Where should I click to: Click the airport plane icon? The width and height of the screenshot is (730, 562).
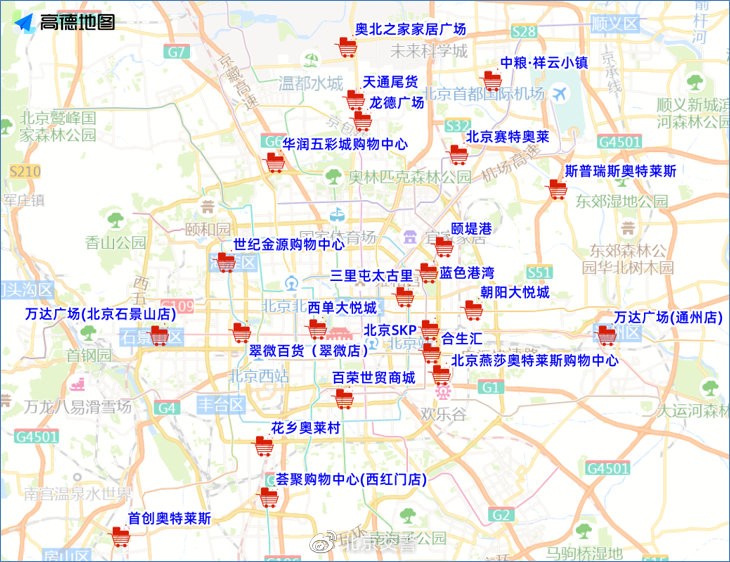point(561,93)
